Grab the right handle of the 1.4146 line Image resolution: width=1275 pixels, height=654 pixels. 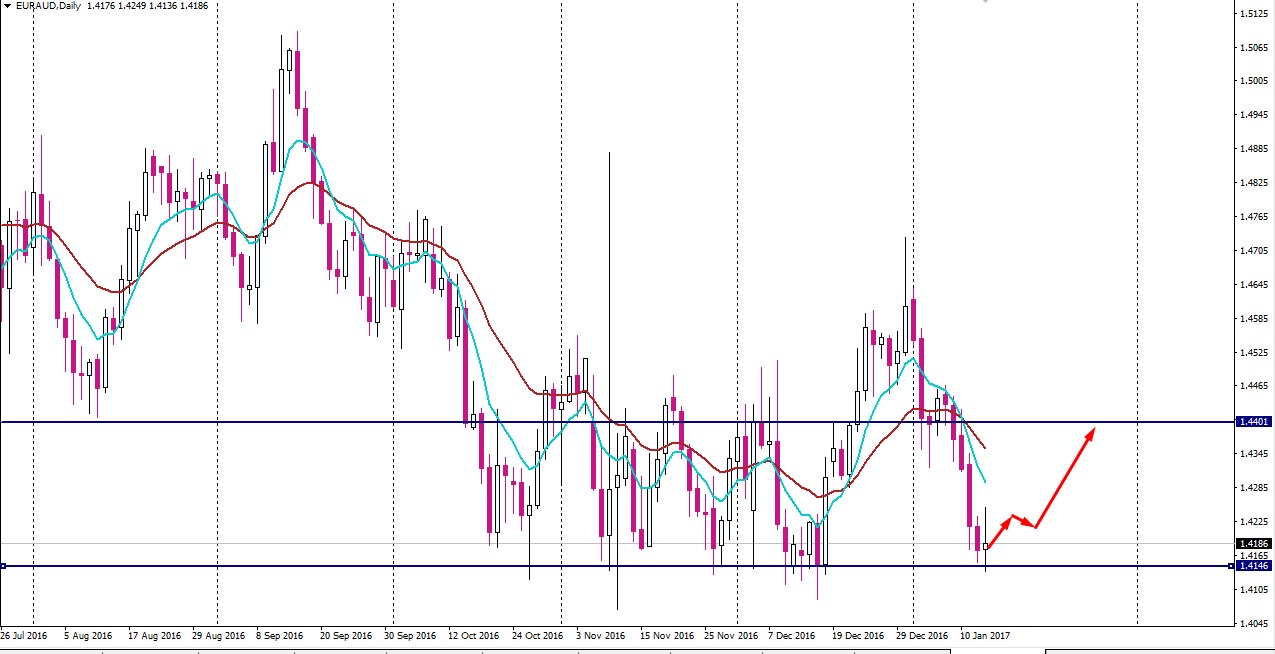[x=1230, y=566]
